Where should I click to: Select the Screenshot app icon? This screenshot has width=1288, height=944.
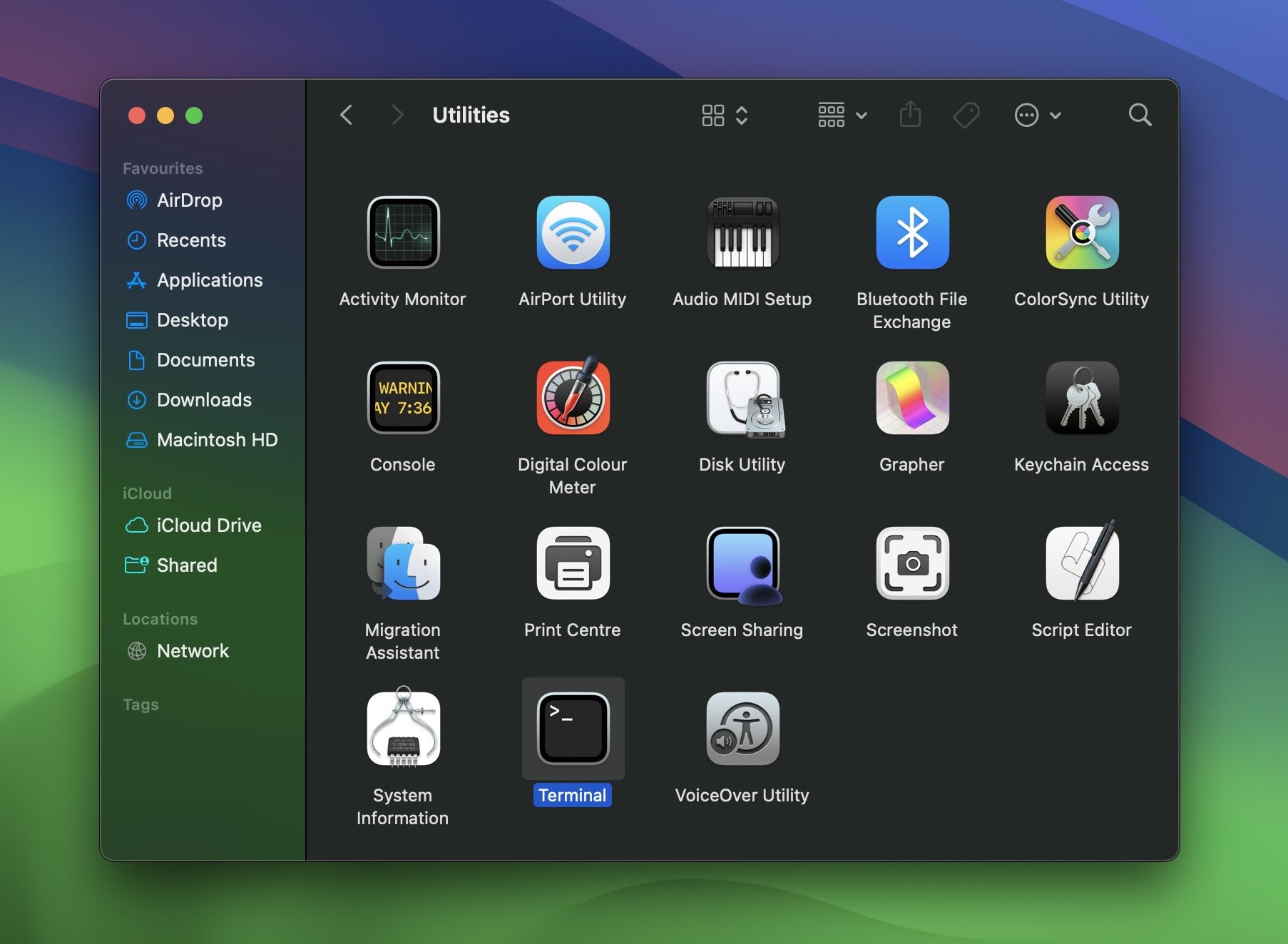(x=912, y=563)
